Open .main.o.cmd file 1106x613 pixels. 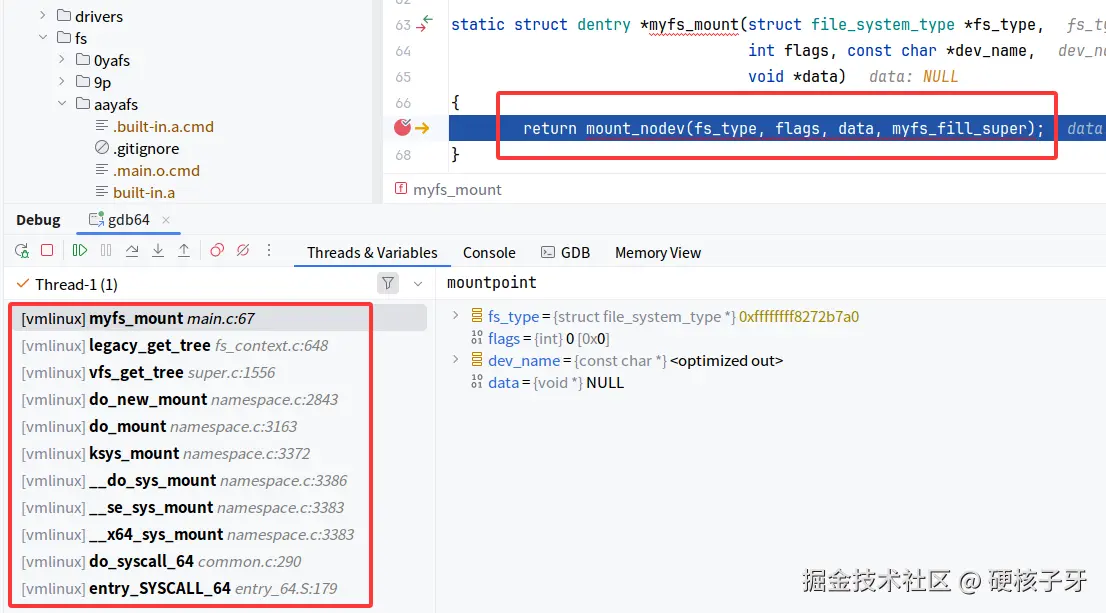click(156, 170)
